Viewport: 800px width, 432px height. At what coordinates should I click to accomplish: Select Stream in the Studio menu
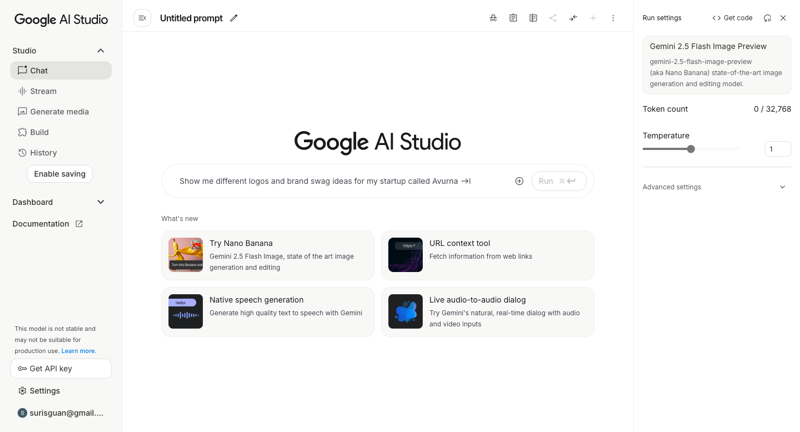click(61, 91)
